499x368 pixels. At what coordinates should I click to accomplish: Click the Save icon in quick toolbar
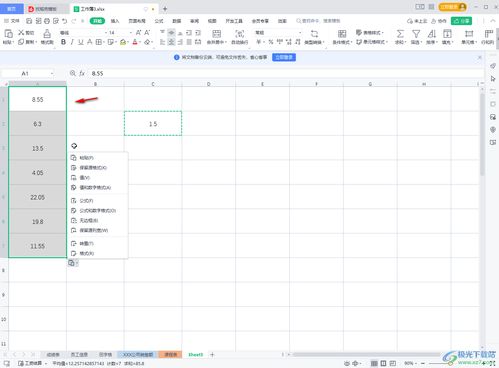[x=29, y=21]
